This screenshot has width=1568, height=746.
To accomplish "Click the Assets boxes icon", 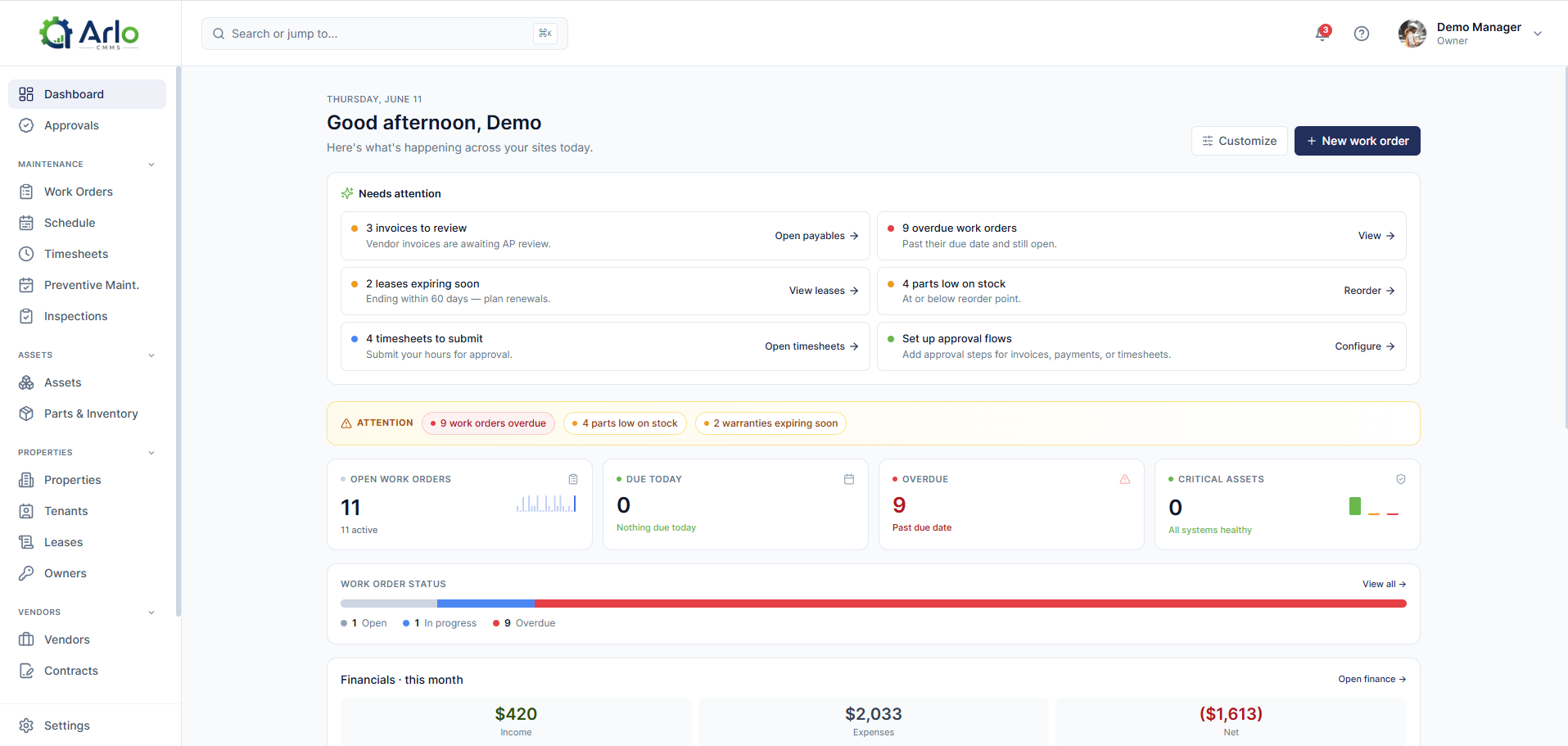I will click(26, 382).
